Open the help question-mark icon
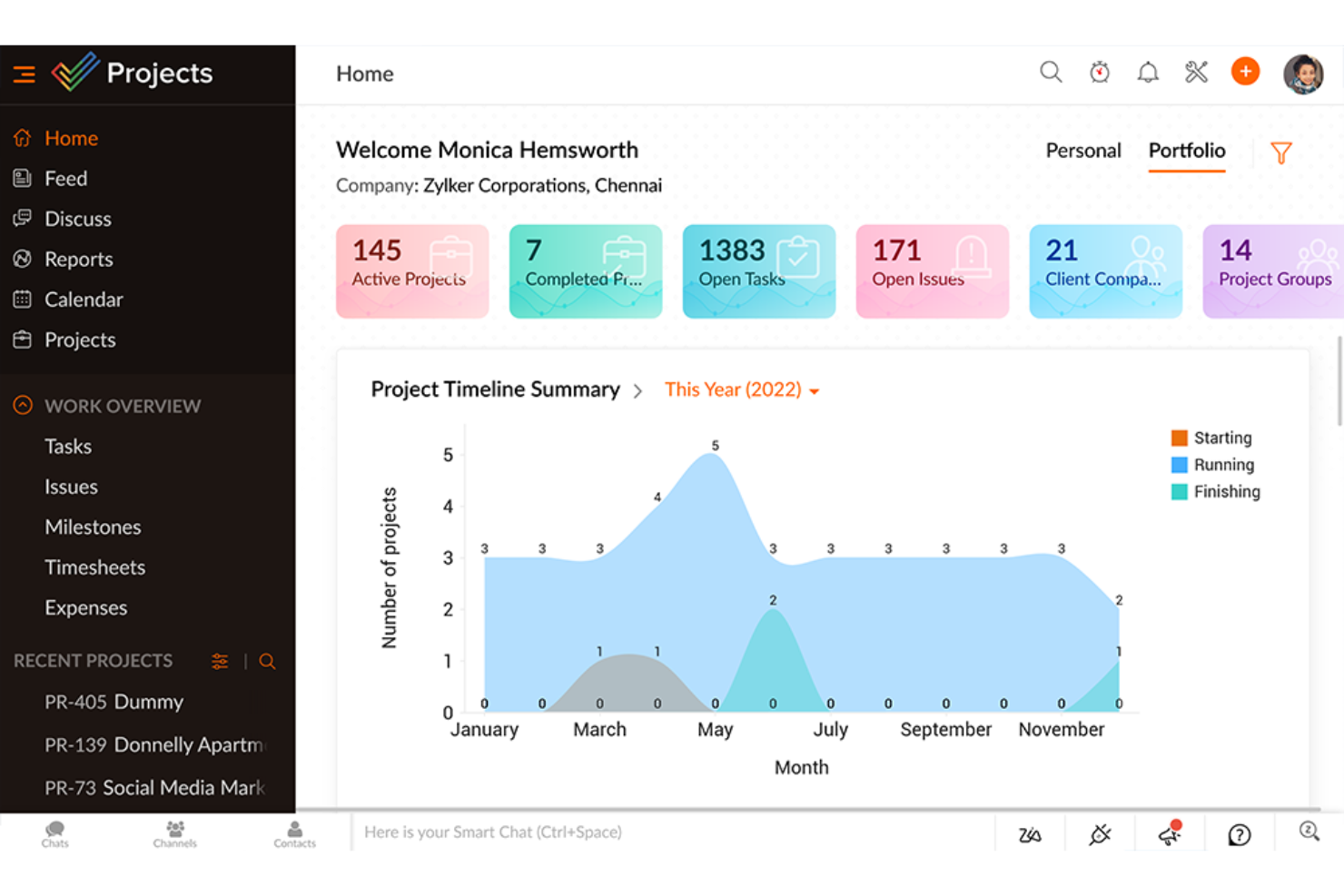This screenshot has width=1344, height=896. coord(1239,832)
